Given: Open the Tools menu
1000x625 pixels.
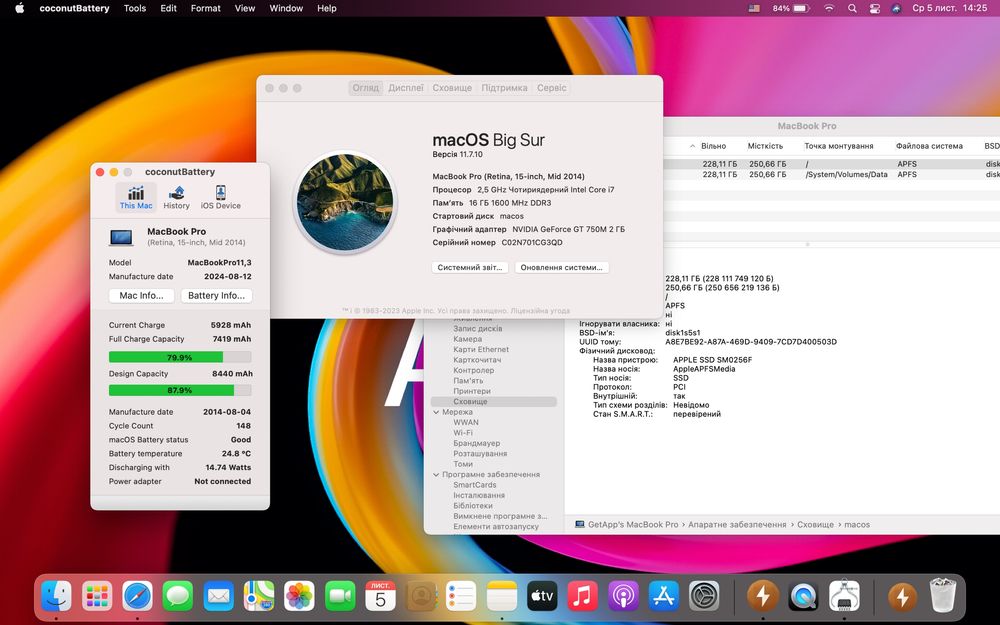Looking at the screenshot, I should pos(135,8).
